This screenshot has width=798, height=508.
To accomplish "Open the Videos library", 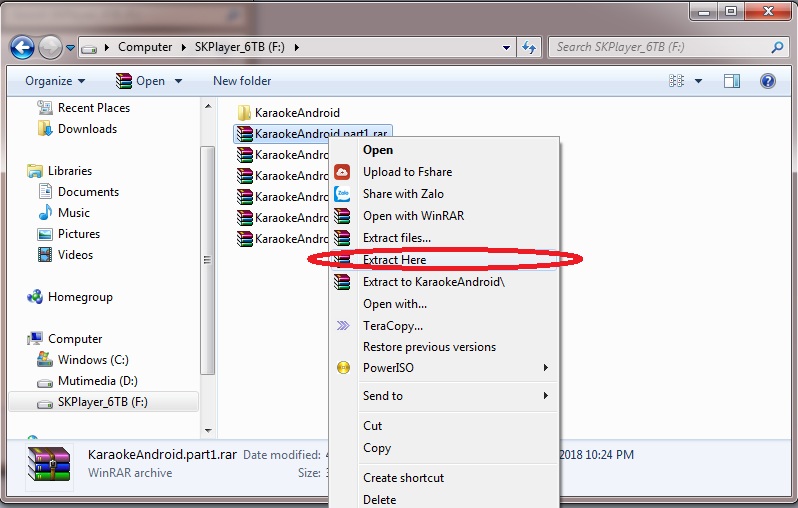I will (66, 255).
